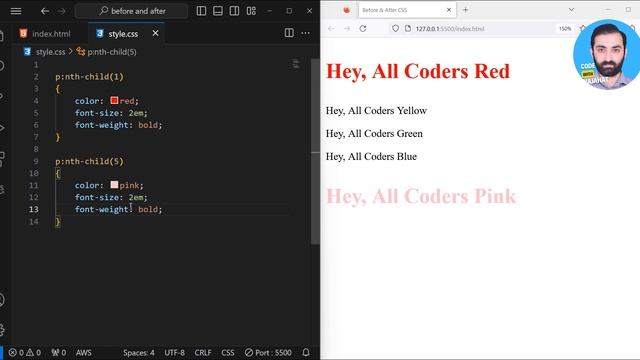Screen dimensions: 640x360
Task: Reset the 150% zoom indicator
Action: point(565,29)
